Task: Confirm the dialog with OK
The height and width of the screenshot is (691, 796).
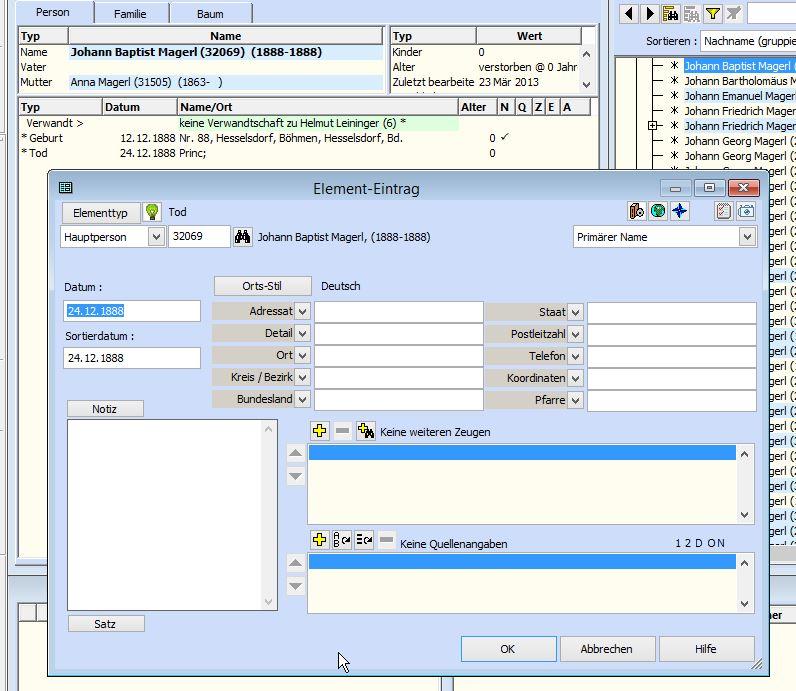Action: (x=508, y=649)
